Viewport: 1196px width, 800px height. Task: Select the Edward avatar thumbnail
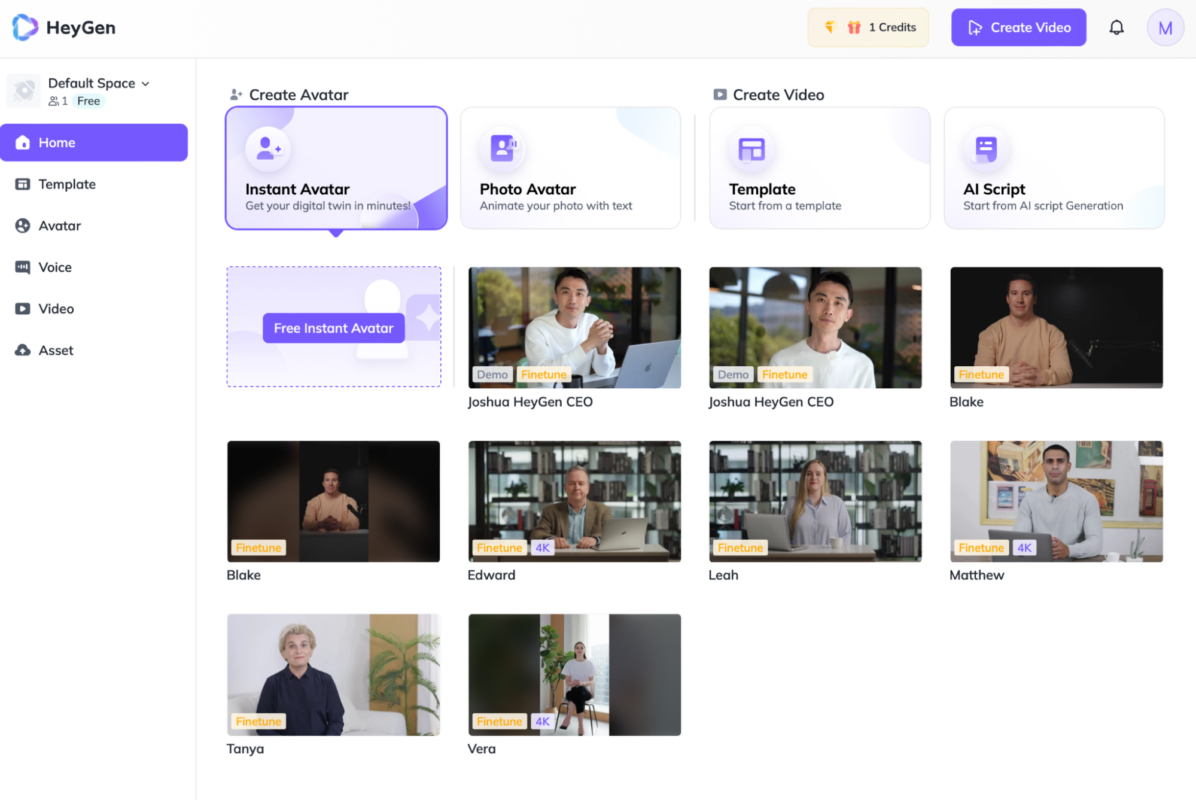pos(574,501)
